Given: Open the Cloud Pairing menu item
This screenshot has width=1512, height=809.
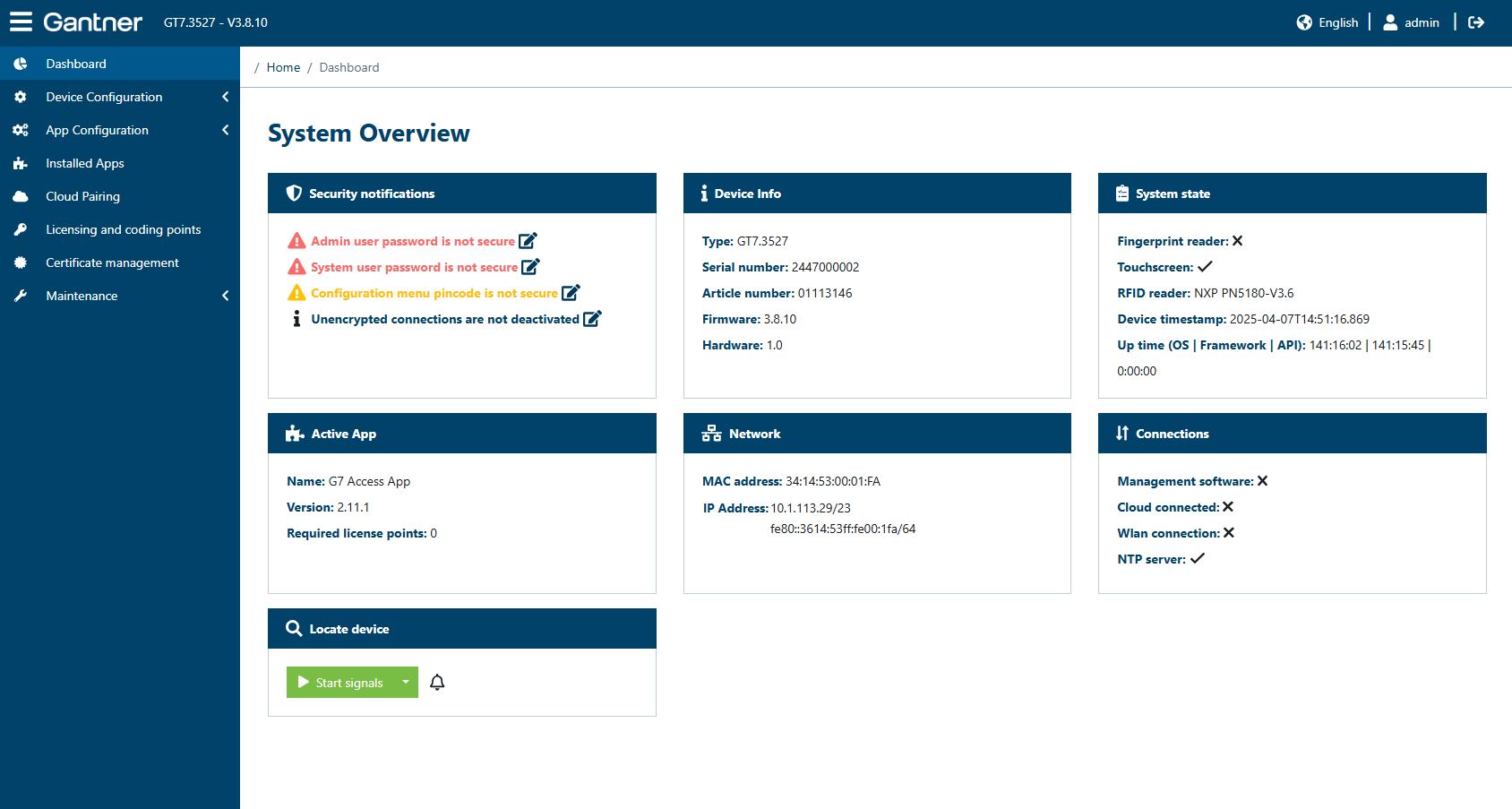Looking at the screenshot, I should click(120, 196).
